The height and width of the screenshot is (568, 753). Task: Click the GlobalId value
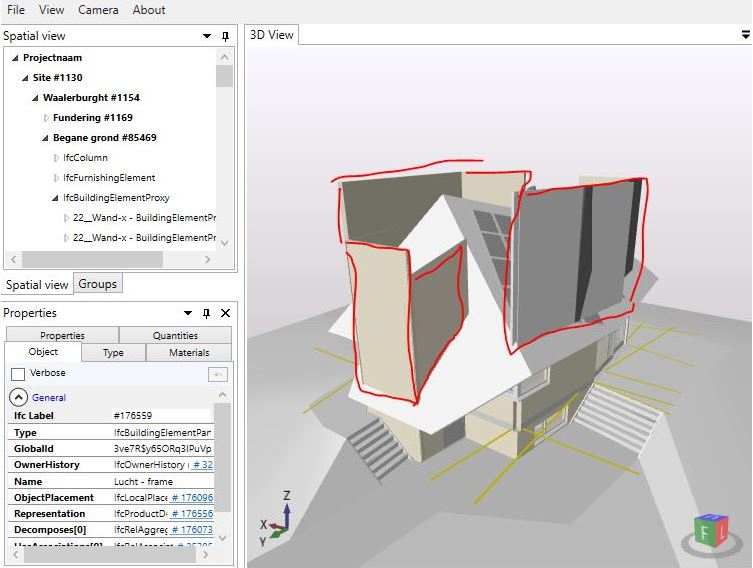coord(162,448)
